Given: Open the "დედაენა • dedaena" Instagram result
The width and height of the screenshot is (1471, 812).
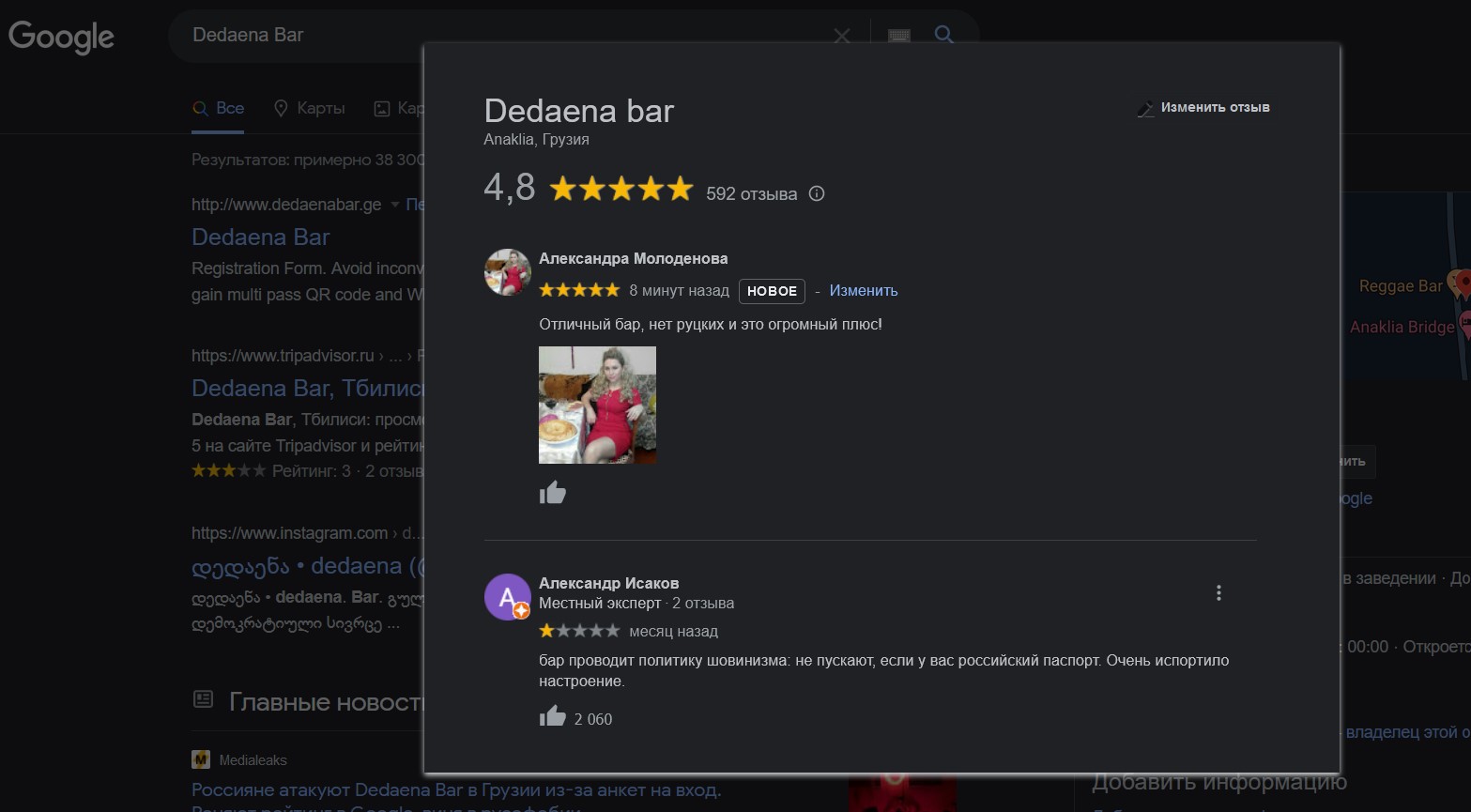Looking at the screenshot, I should click(308, 567).
